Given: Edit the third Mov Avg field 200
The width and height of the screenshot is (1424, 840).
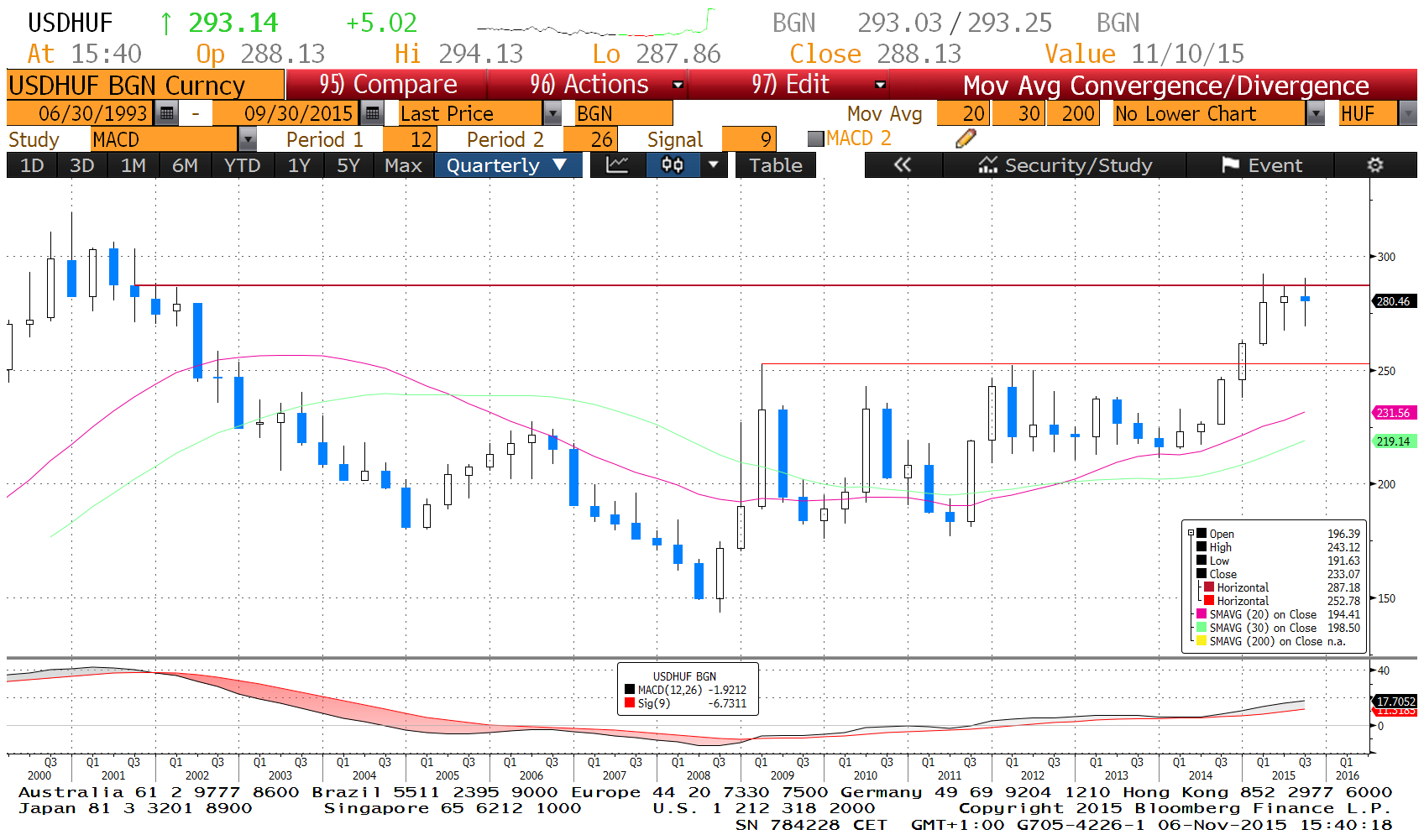Looking at the screenshot, I should [1072, 113].
